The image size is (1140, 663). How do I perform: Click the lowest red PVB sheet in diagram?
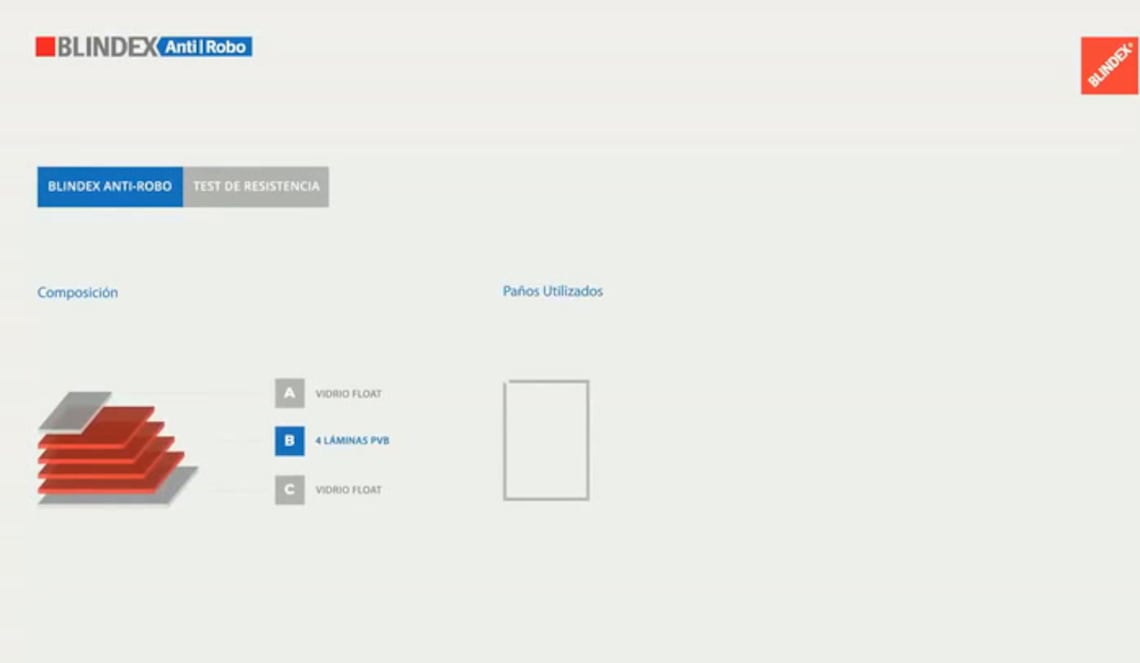coord(100,487)
